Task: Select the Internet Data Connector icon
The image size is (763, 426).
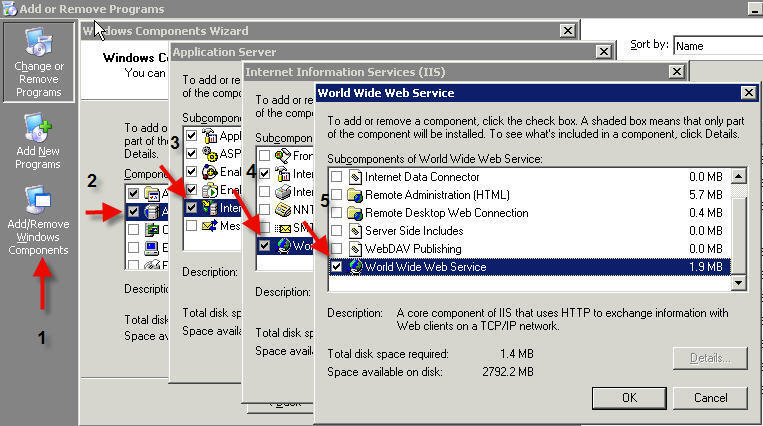Action: coord(355,177)
